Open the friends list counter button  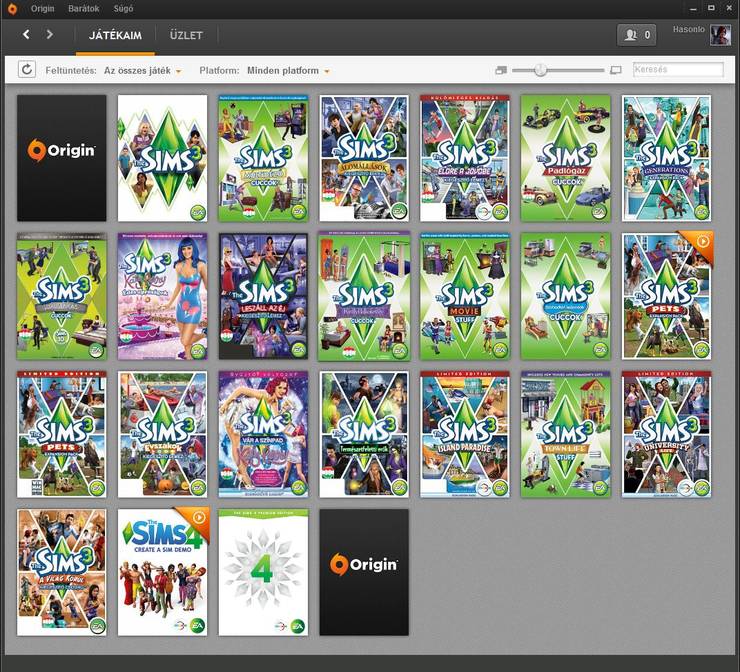coord(636,35)
